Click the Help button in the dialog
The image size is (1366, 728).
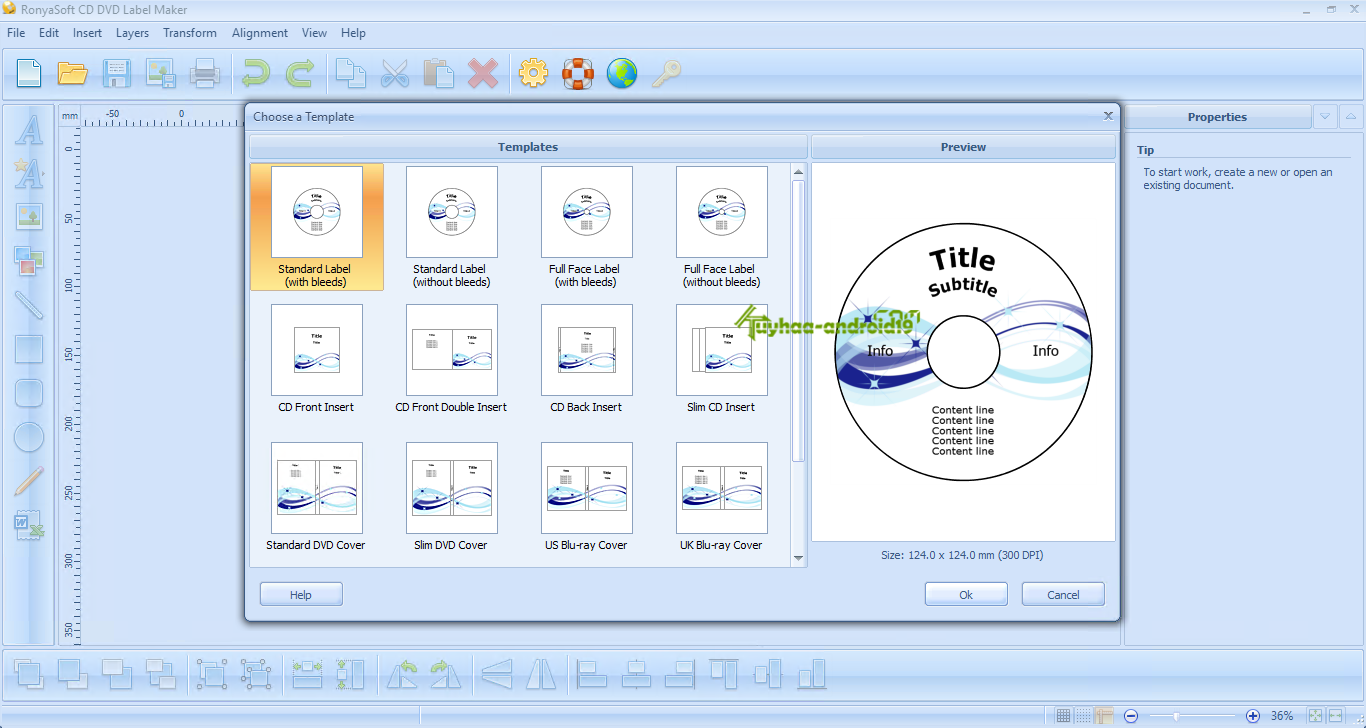click(x=301, y=594)
